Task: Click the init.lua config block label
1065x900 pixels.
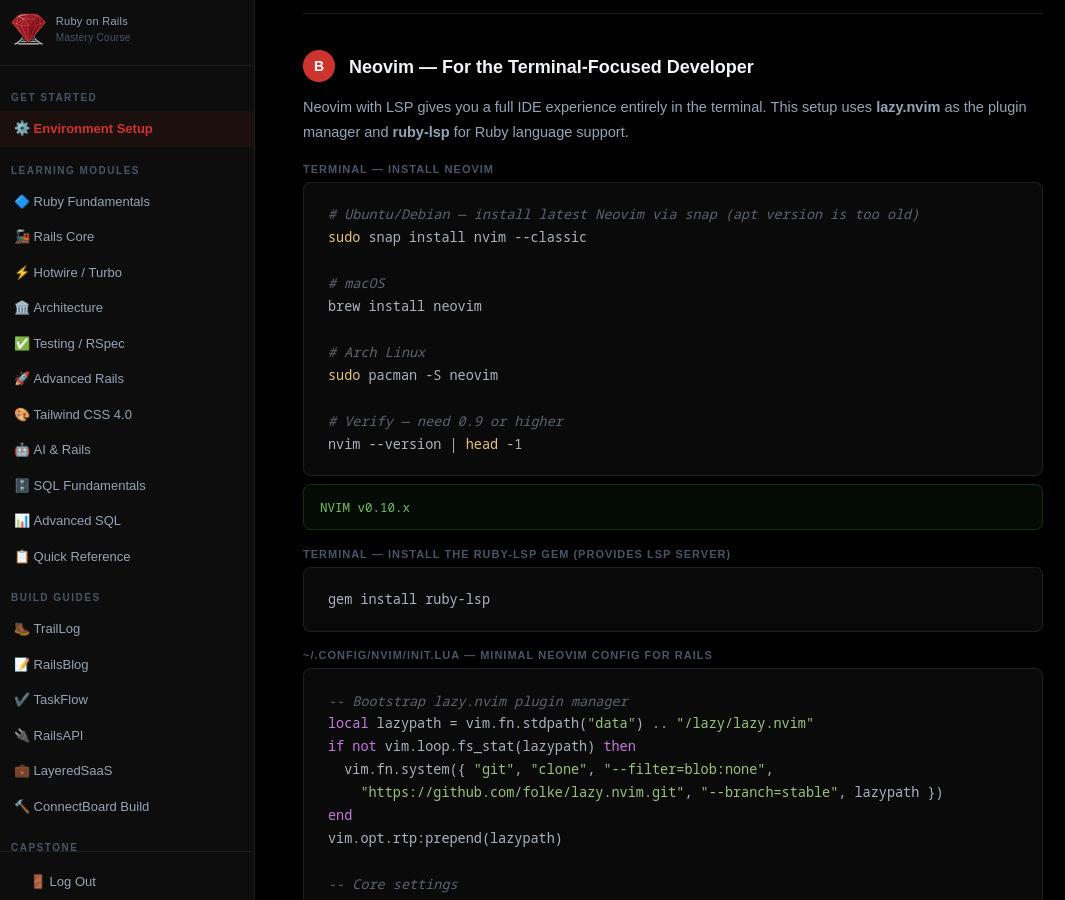Action: (507, 655)
